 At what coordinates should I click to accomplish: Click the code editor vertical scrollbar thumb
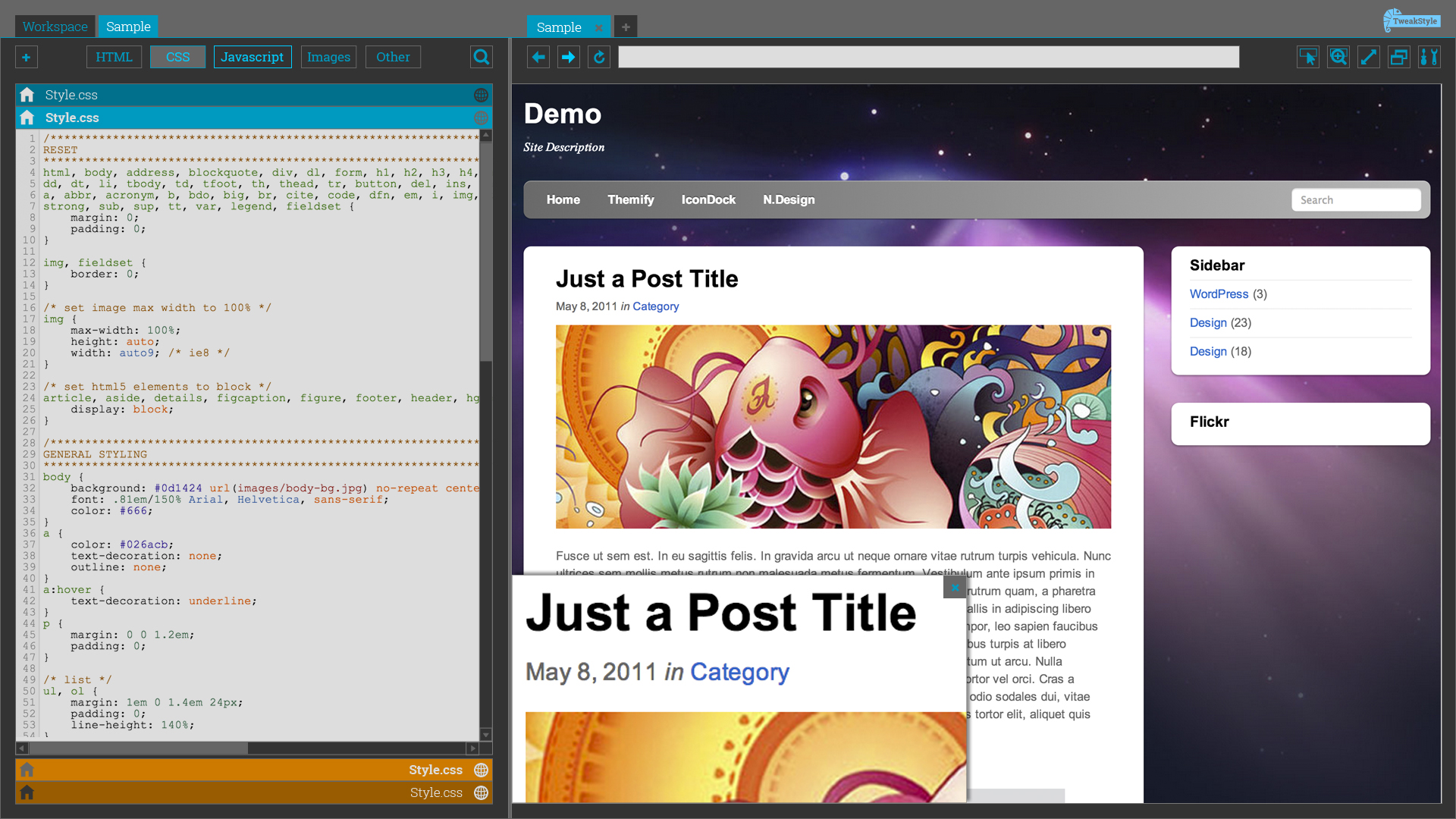(x=486, y=250)
